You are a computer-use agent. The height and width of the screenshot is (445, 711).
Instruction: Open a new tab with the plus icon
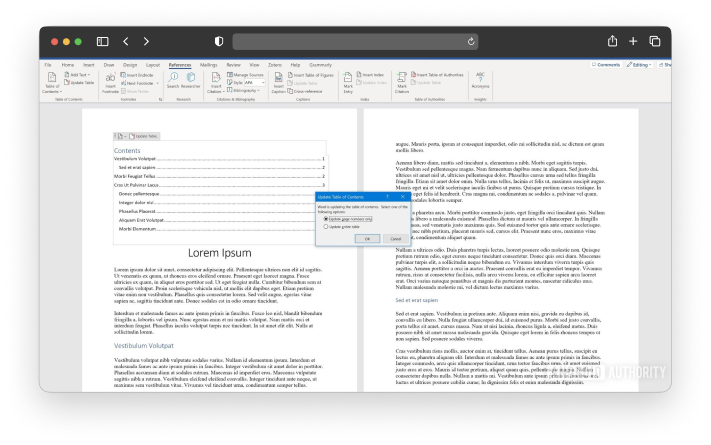[x=633, y=42]
